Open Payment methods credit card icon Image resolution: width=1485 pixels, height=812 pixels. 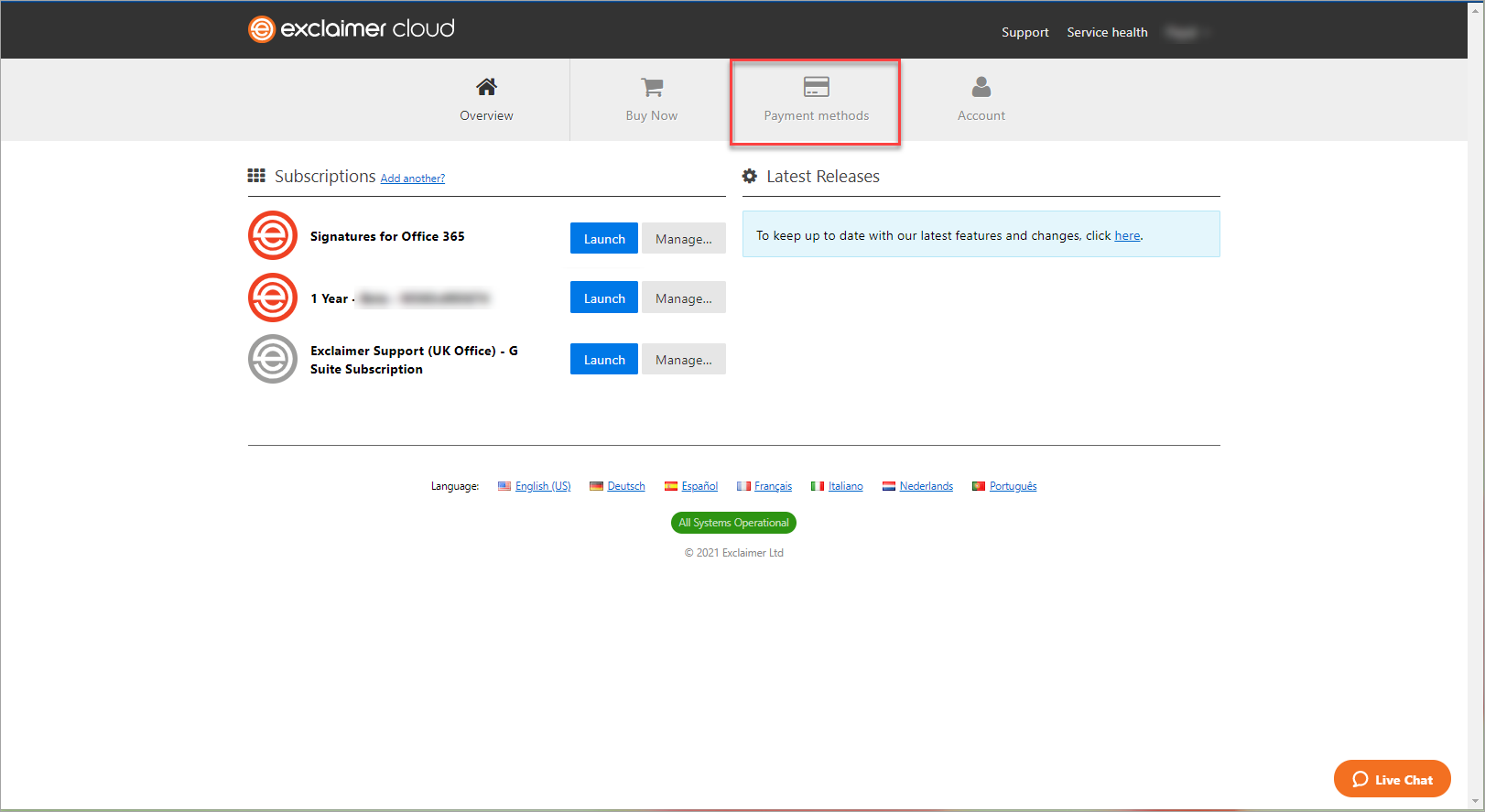point(816,87)
